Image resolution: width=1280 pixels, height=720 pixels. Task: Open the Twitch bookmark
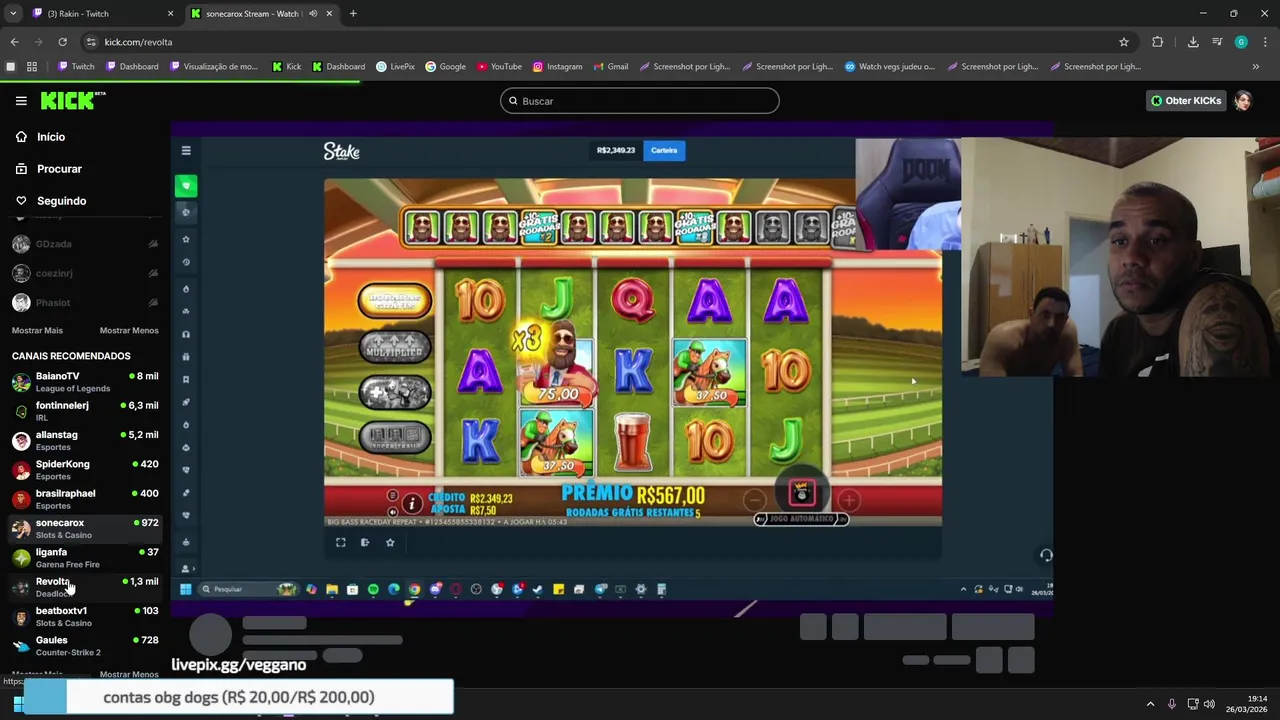click(76, 67)
